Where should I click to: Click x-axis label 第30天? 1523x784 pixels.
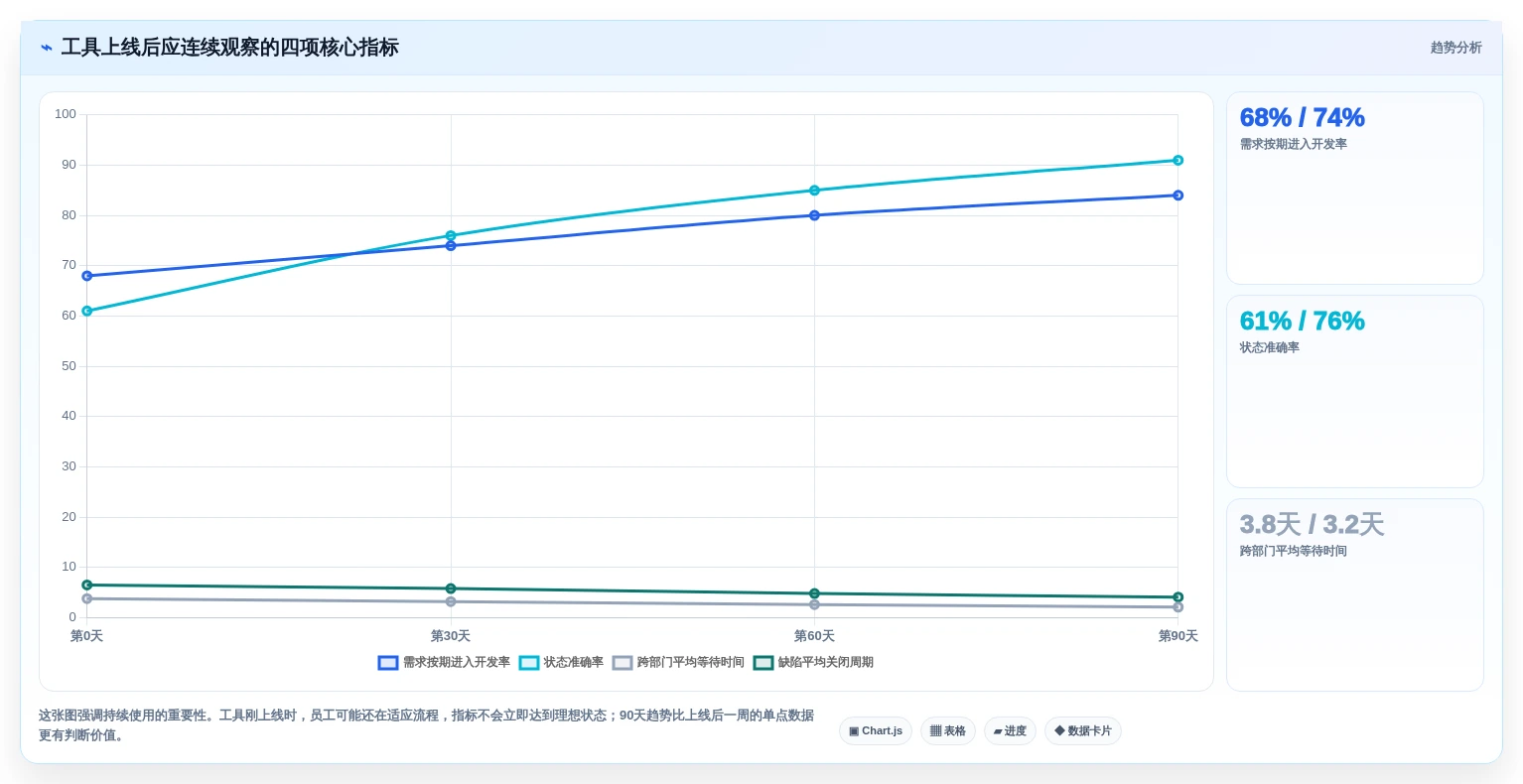451,636
